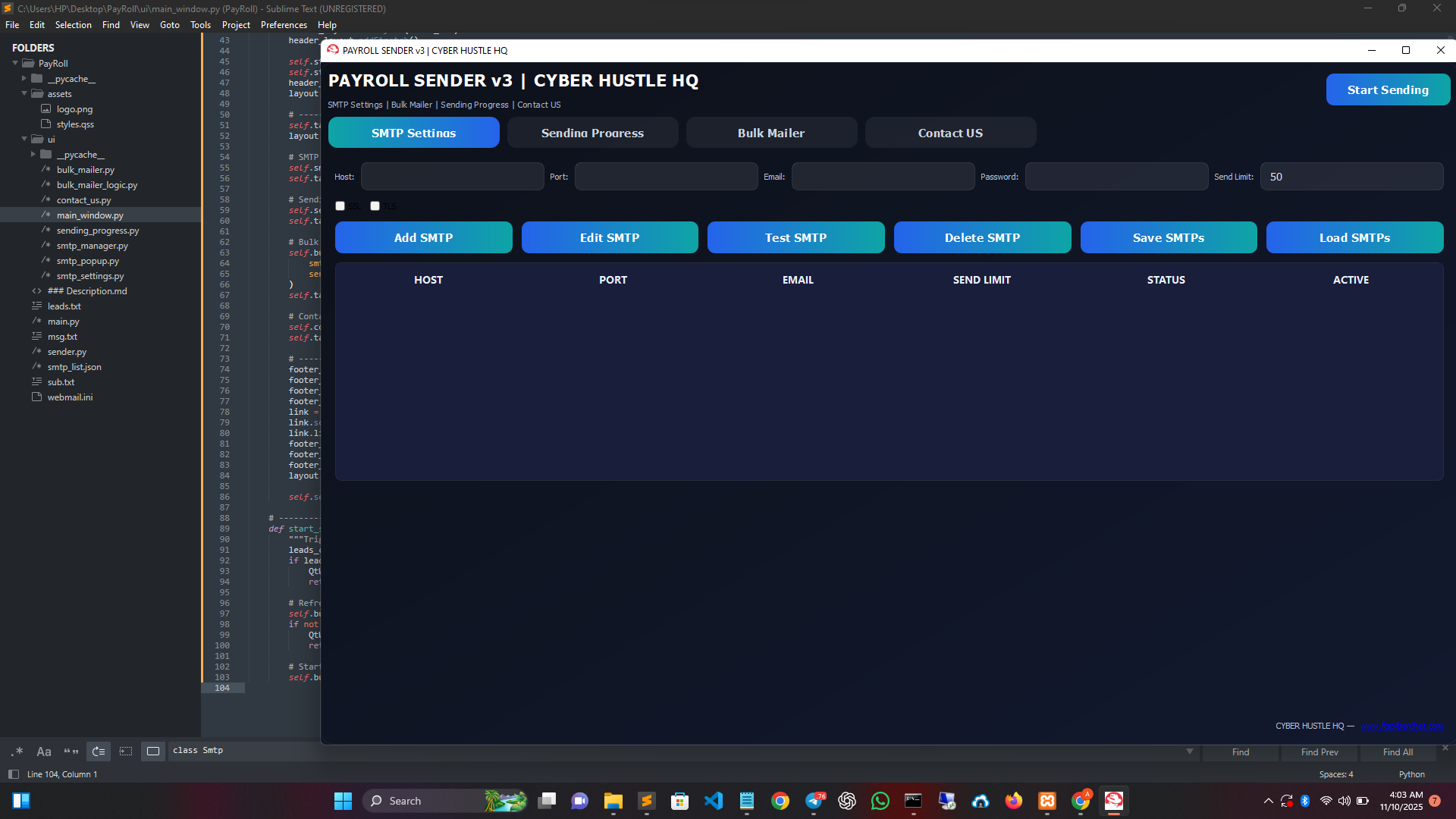The image size is (1456, 819).
Task: Enable the SSL checkbox
Action: tap(340, 206)
